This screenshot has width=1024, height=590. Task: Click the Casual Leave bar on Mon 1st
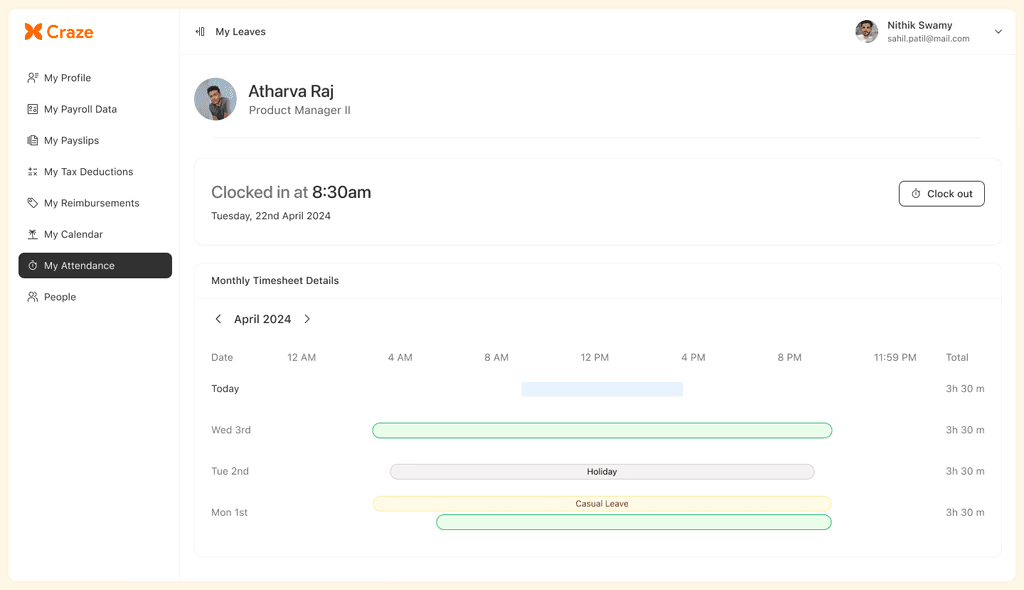click(602, 504)
